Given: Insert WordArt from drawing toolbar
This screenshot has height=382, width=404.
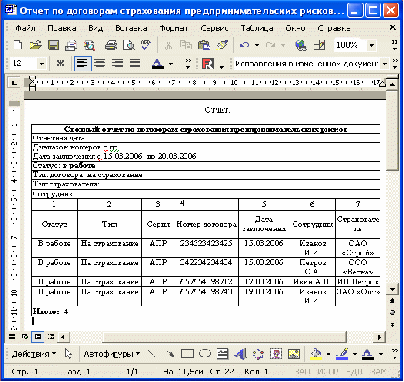Looking at the screenshot, I should pos(240,354).
